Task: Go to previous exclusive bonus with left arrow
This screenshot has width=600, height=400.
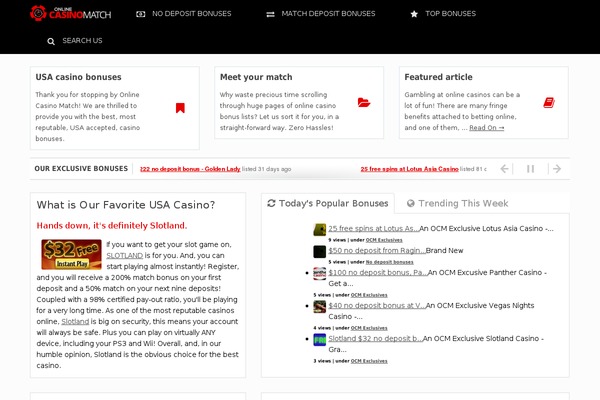Action: pos(504,169)
